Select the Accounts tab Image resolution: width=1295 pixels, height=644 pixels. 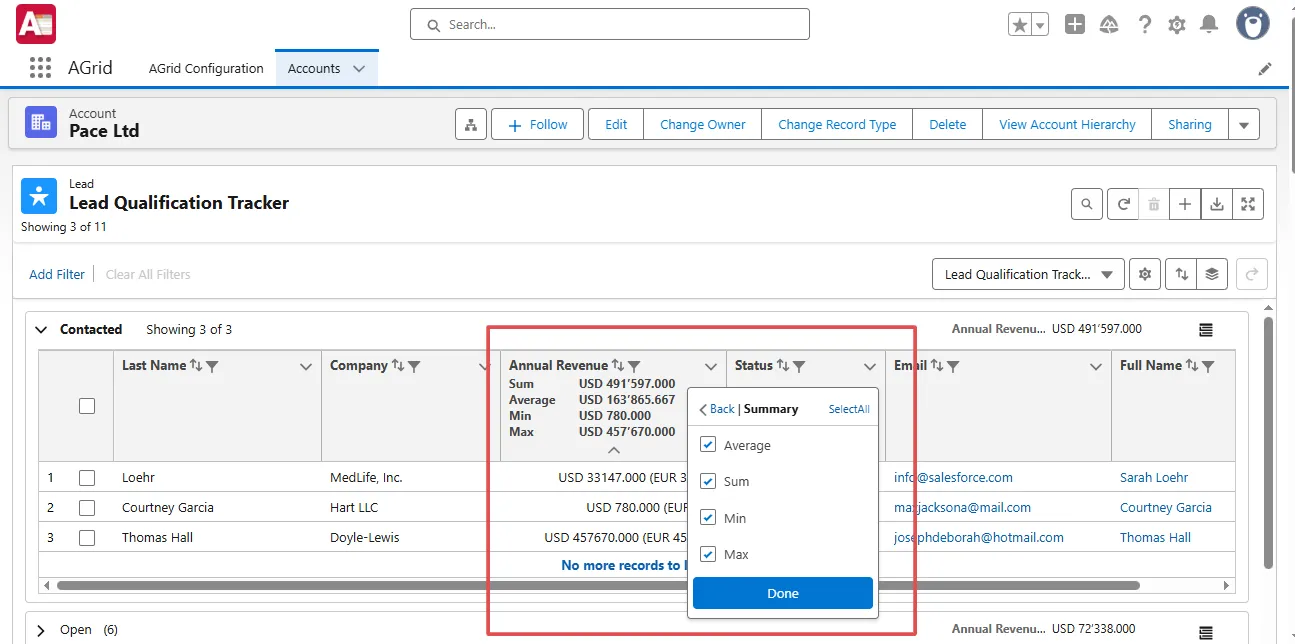314,69
